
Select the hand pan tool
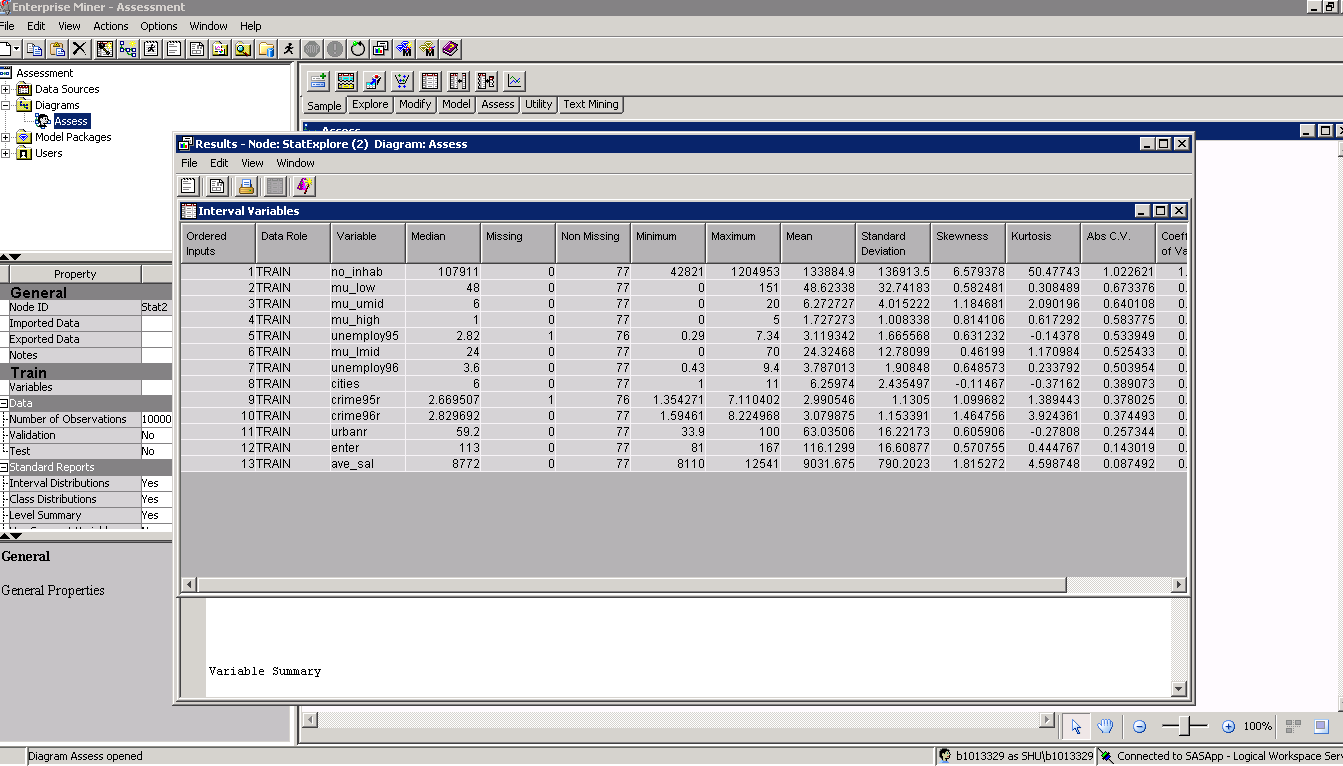click(x=1105, y=727)
